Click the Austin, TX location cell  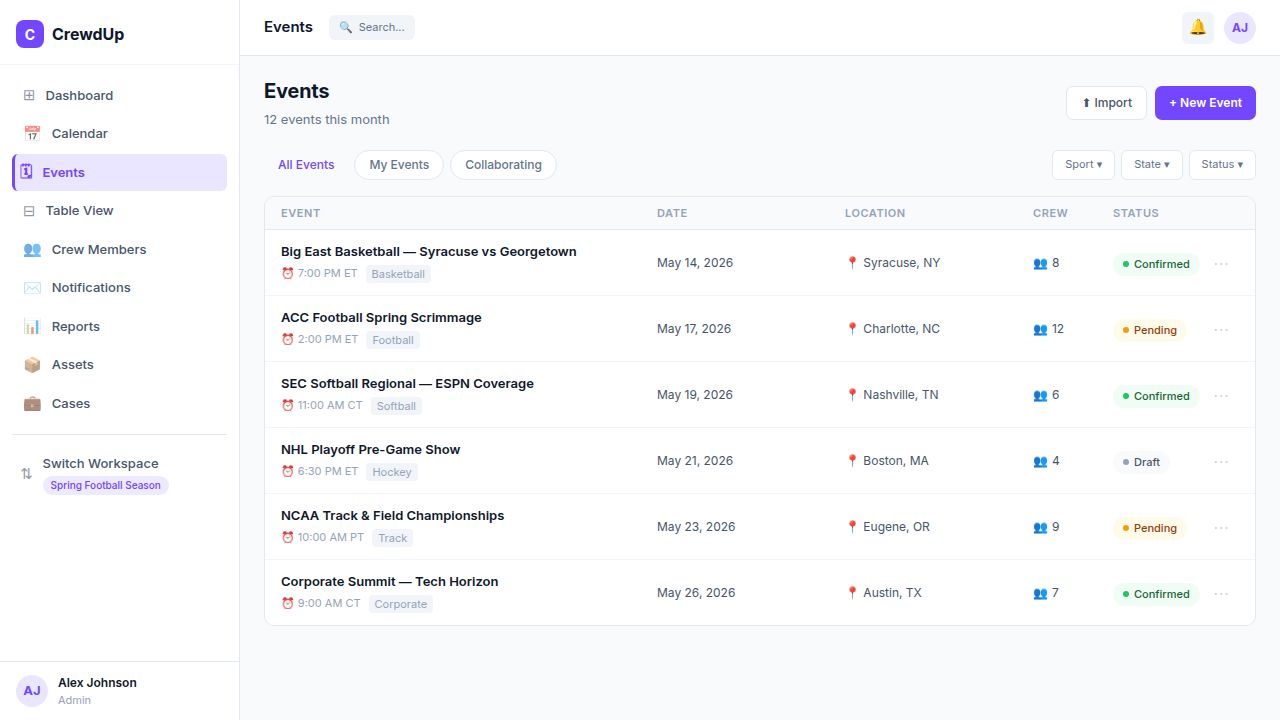pyautogui.click(x=884, y=593)
